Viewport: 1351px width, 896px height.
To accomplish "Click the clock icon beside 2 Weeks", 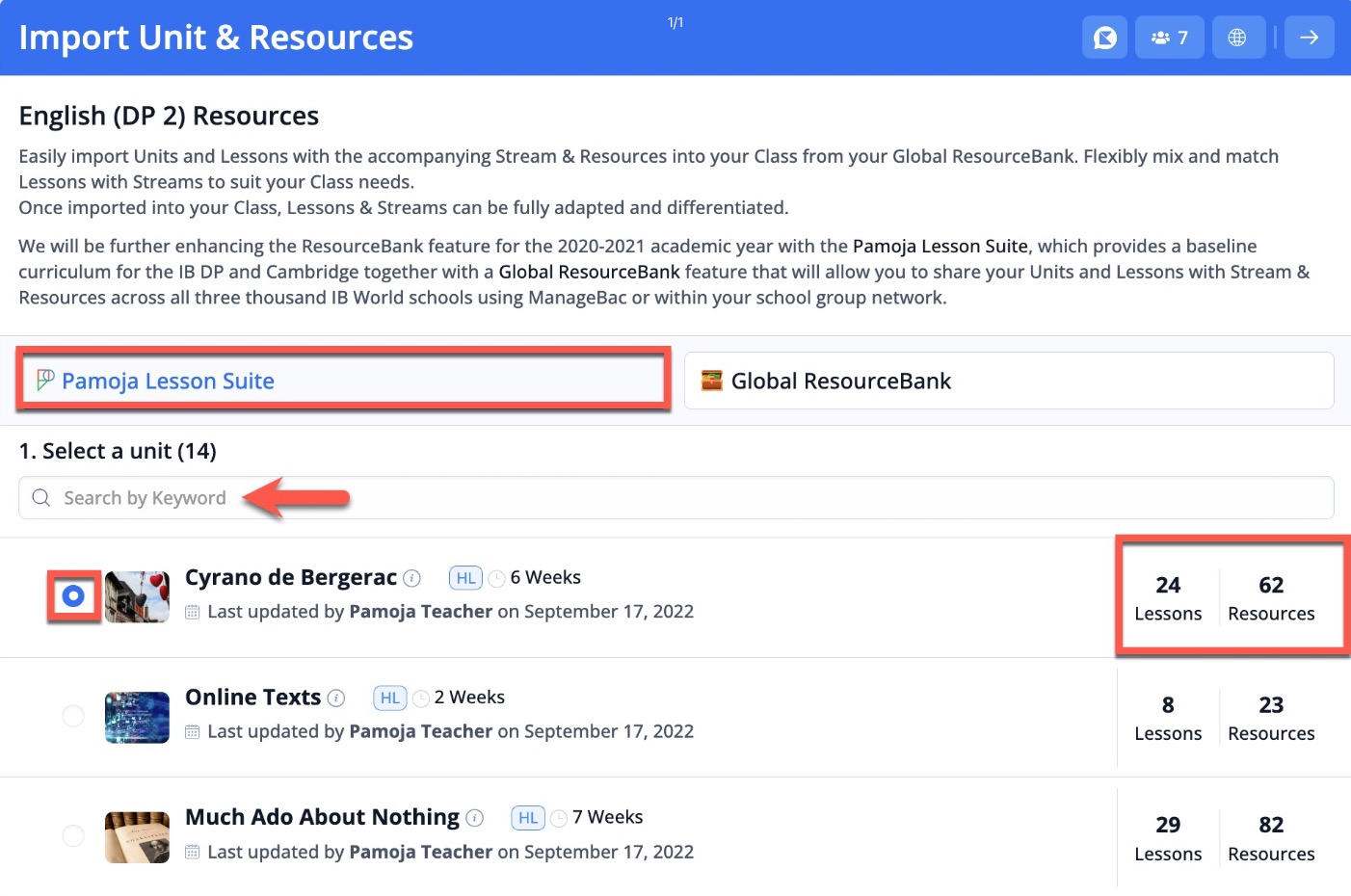I will [x=420, y=698].
